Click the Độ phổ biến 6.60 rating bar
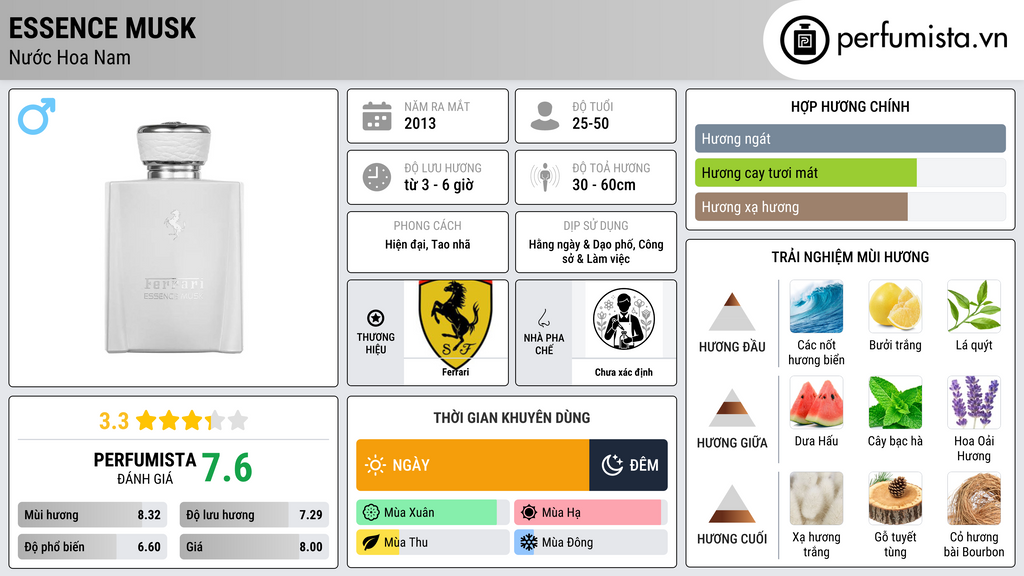Viewport: 1024px width, 576px height. (x=92, y=547)
